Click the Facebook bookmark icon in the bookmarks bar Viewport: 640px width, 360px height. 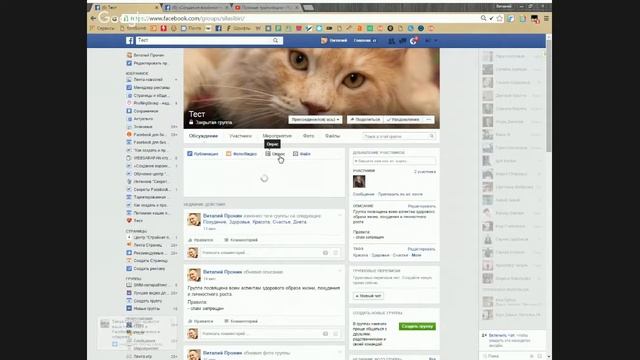pos(218,28)
